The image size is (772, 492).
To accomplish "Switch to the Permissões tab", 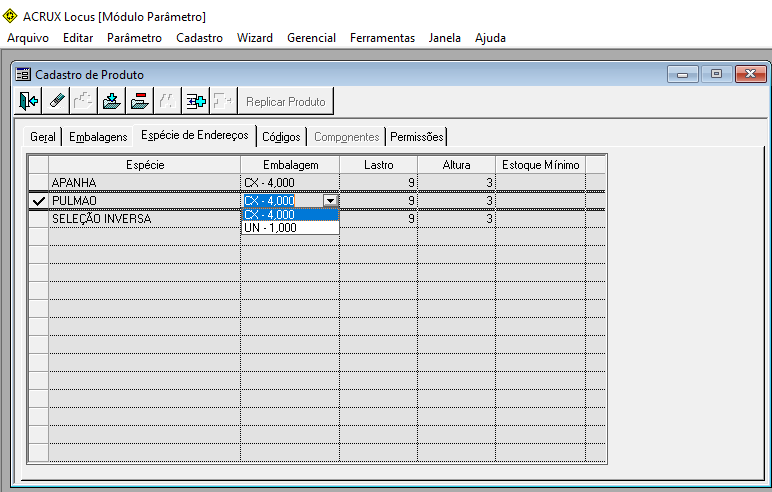I will coord(417,136).
